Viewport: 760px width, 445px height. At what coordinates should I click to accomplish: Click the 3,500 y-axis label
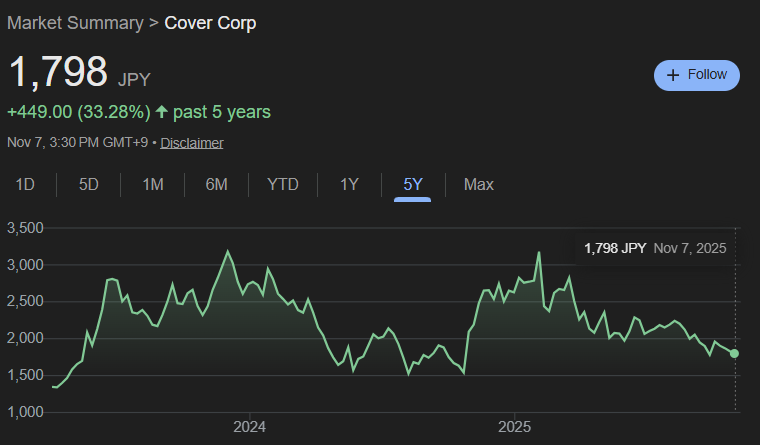tap(25, 228)
